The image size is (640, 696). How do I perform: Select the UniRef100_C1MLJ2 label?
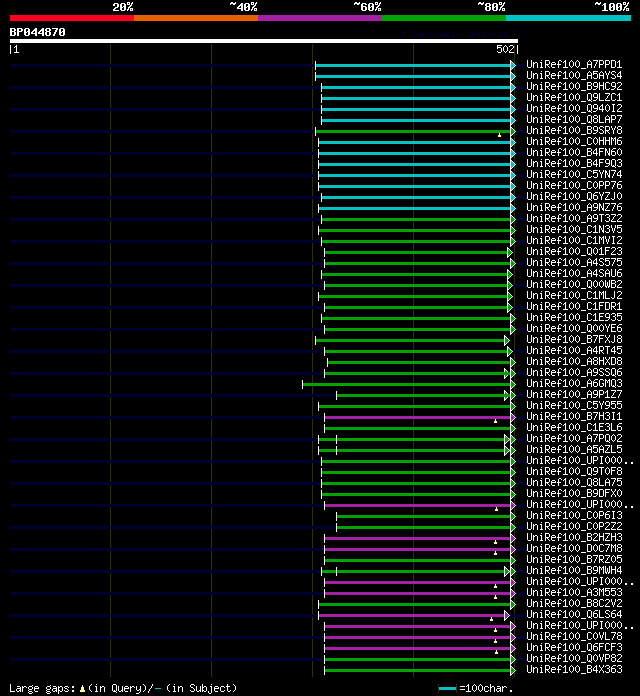[x=574, y=296]
